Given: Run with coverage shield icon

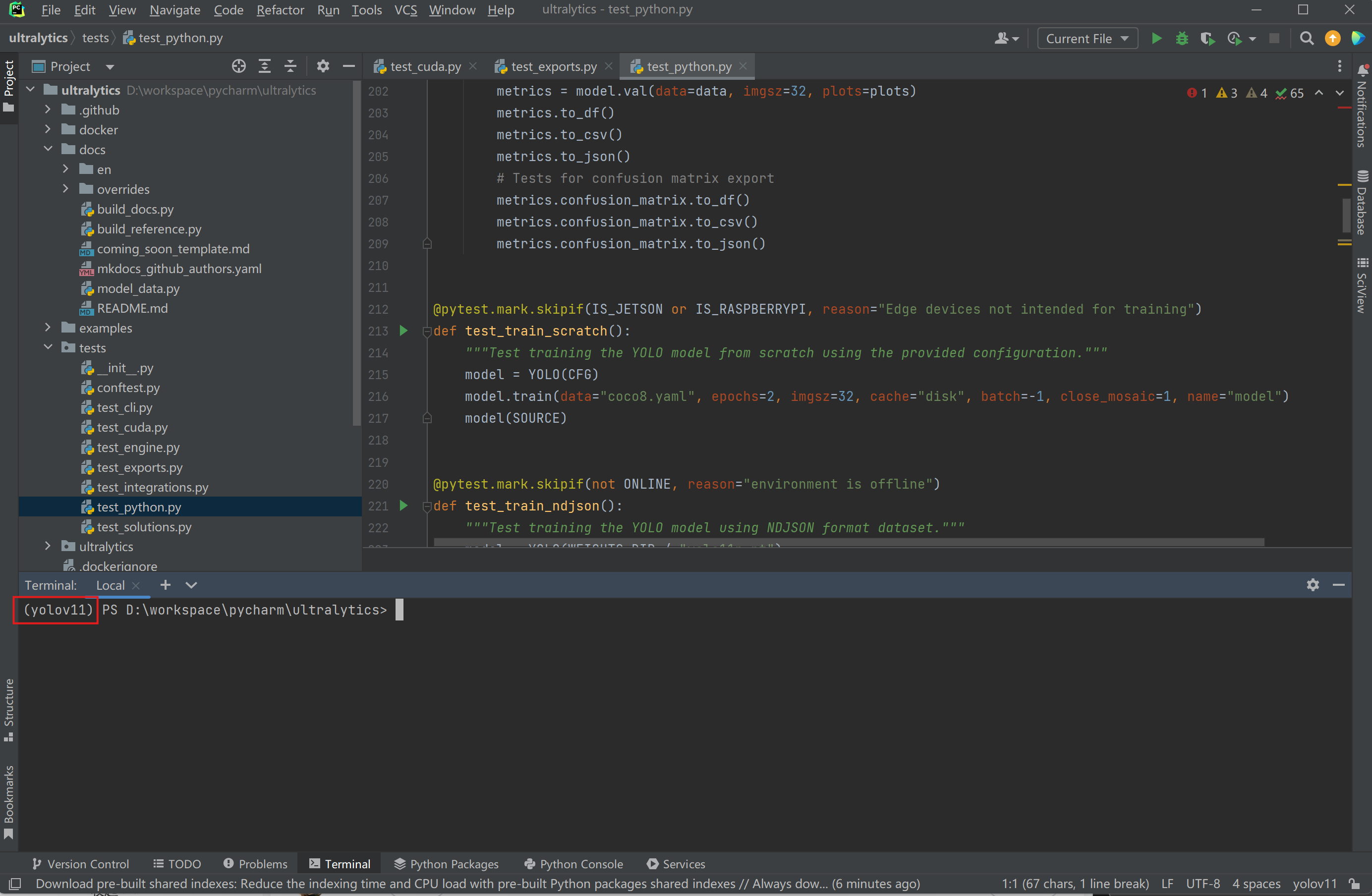Looking at the screenshot, I should [x=1207, y=39].
